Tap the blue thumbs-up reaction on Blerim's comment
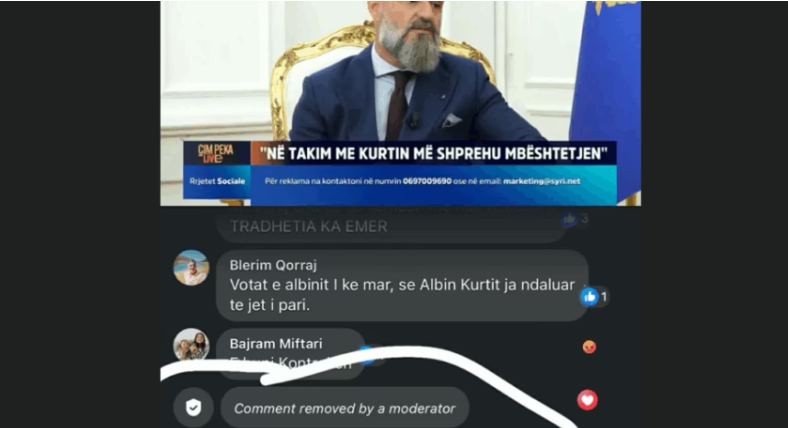 [589, 297]
